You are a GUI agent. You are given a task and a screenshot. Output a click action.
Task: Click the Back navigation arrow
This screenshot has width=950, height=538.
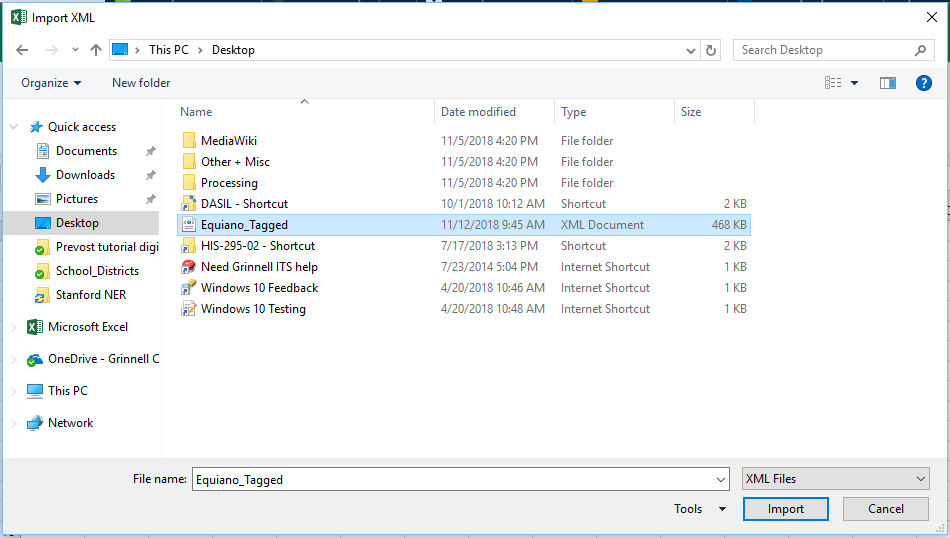22,50
